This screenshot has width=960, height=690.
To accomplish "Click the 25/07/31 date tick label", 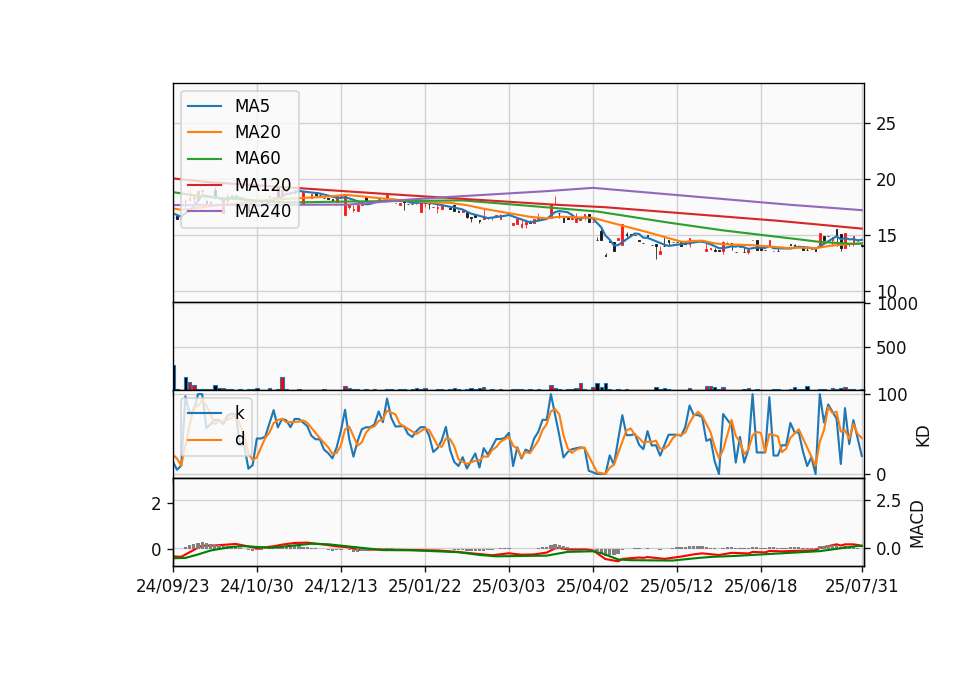I will click(861, 586).
